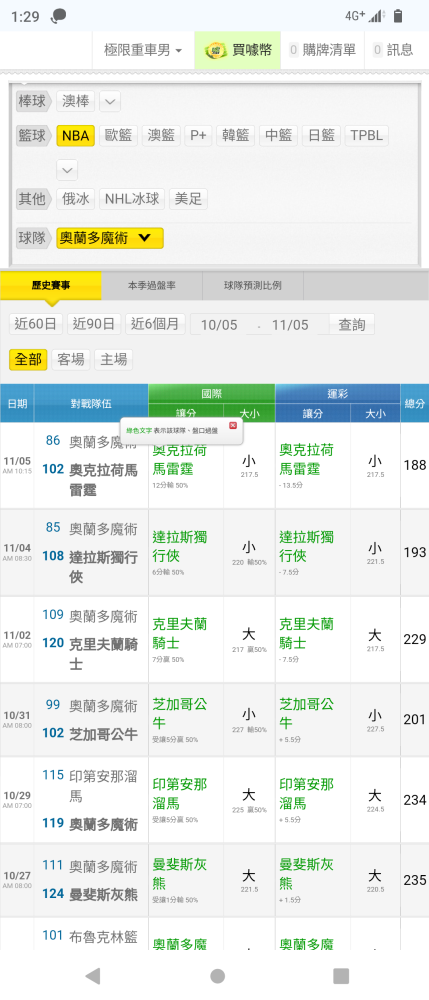
Task: Expand more basketball leagues chevron below NBA
Action: [x=67, y=170]
